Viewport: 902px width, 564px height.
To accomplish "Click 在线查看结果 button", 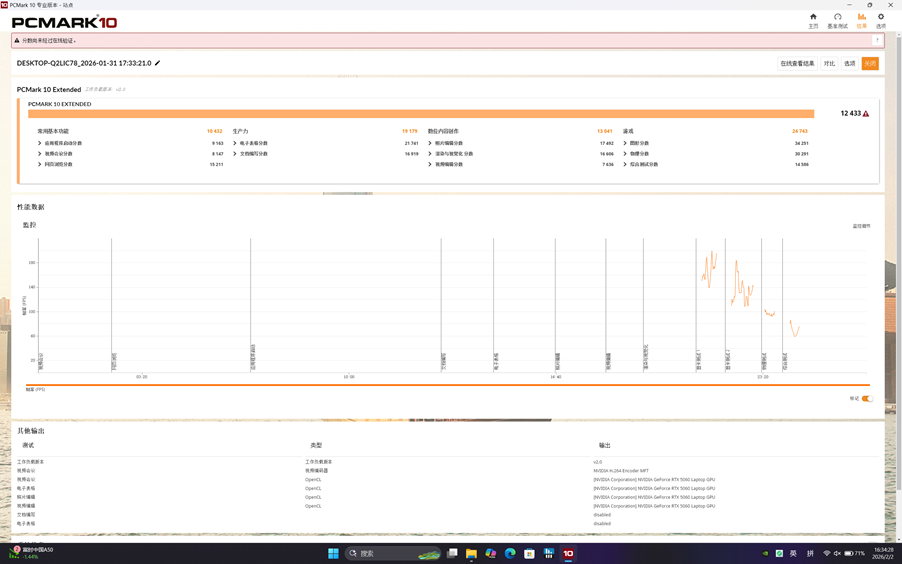I will point(797,63).
